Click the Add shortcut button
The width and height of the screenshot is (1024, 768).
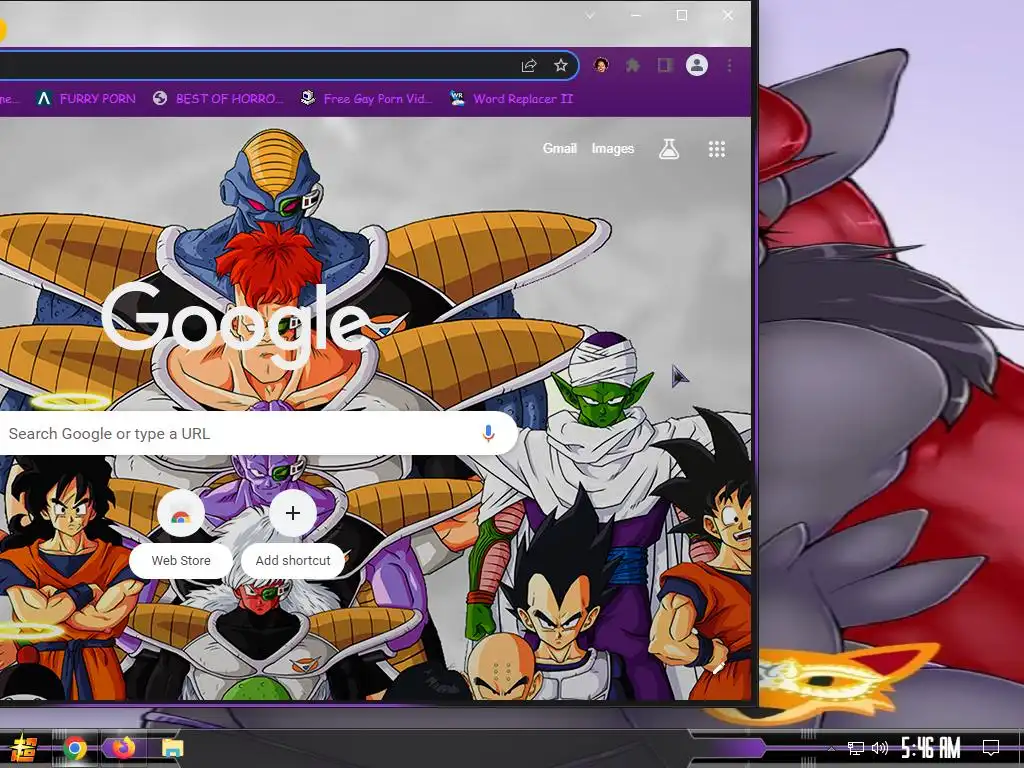(x=293, y=534)
